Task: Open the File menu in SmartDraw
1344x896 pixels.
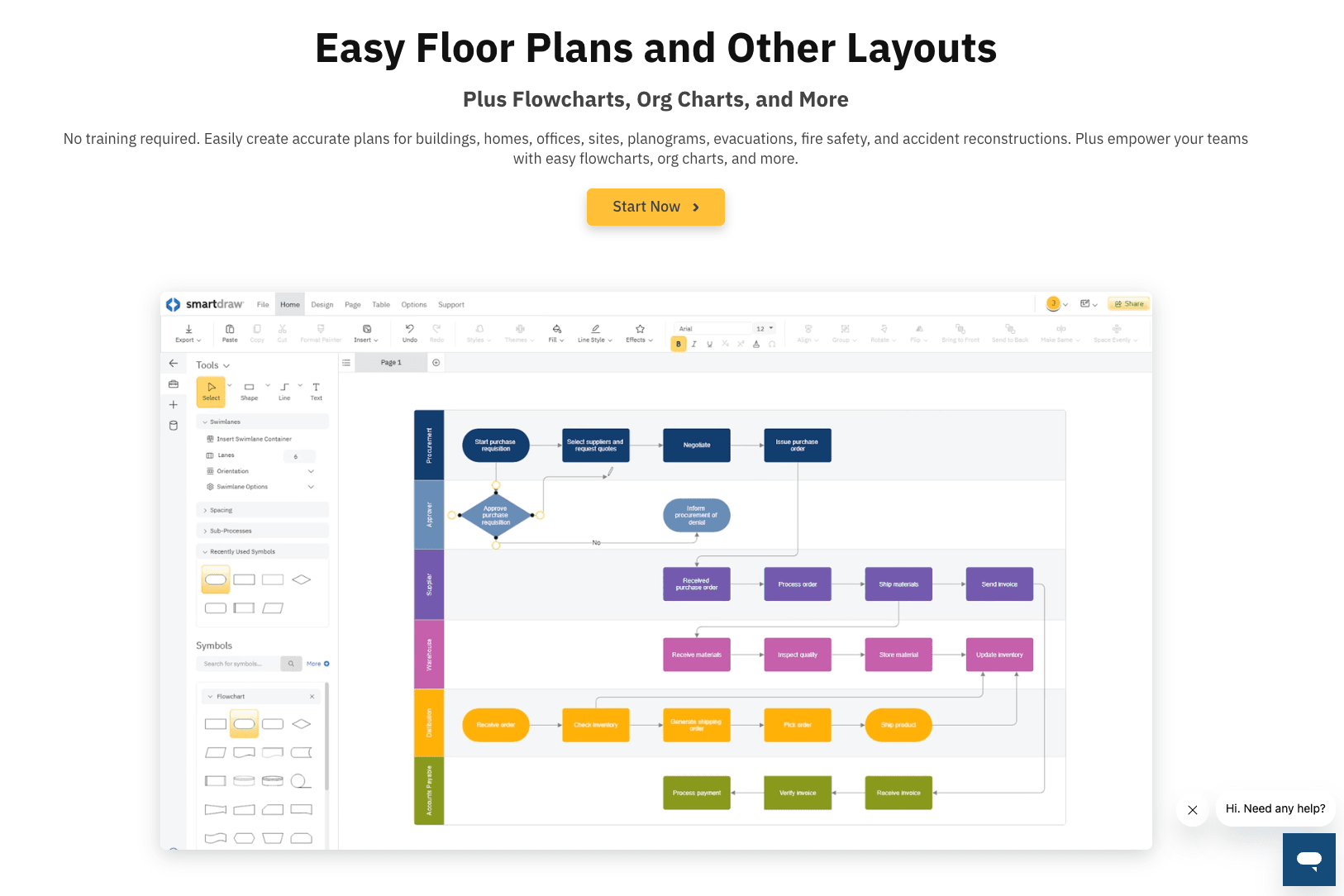Action: pyautogui.click(x=263, y=305)
